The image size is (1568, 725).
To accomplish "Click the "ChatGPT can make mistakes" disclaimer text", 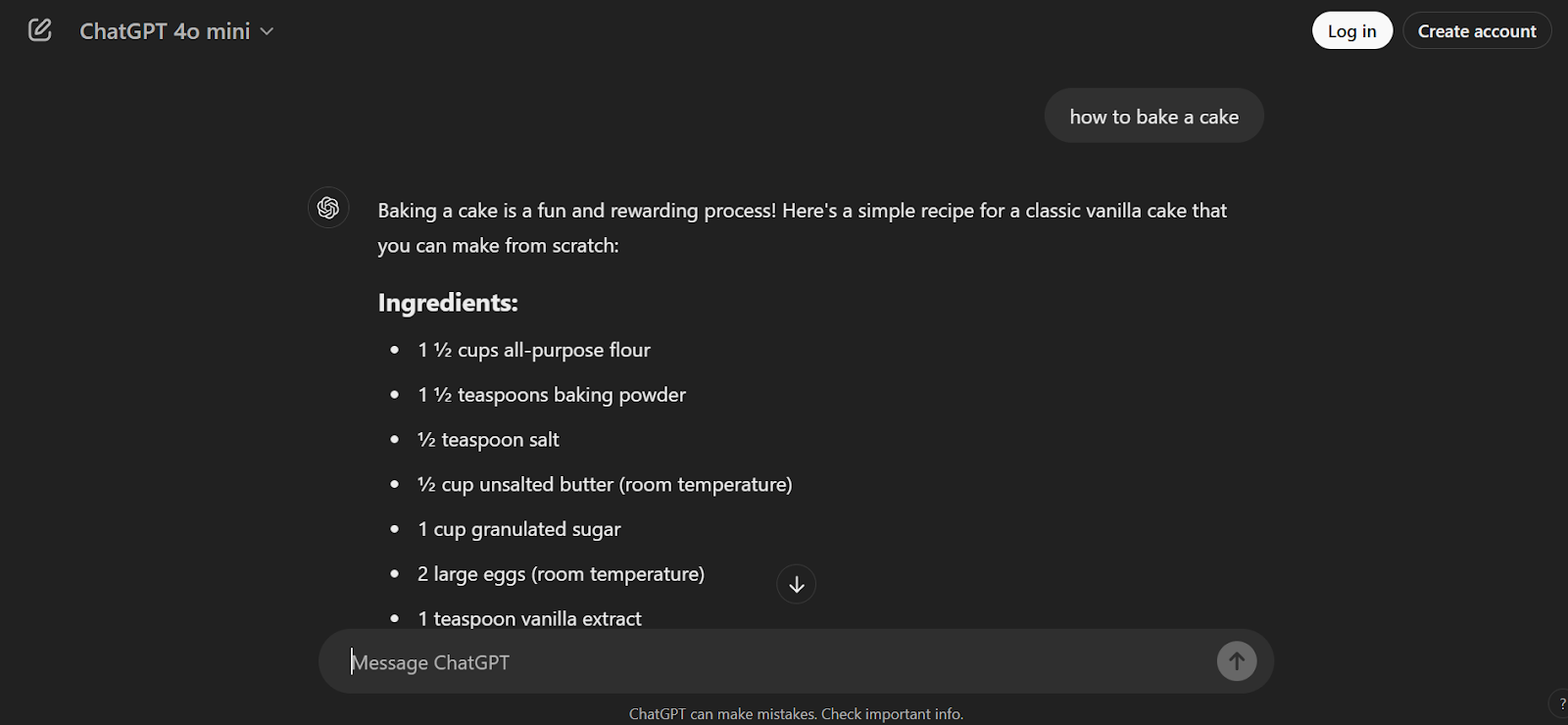I will [796, 714].
